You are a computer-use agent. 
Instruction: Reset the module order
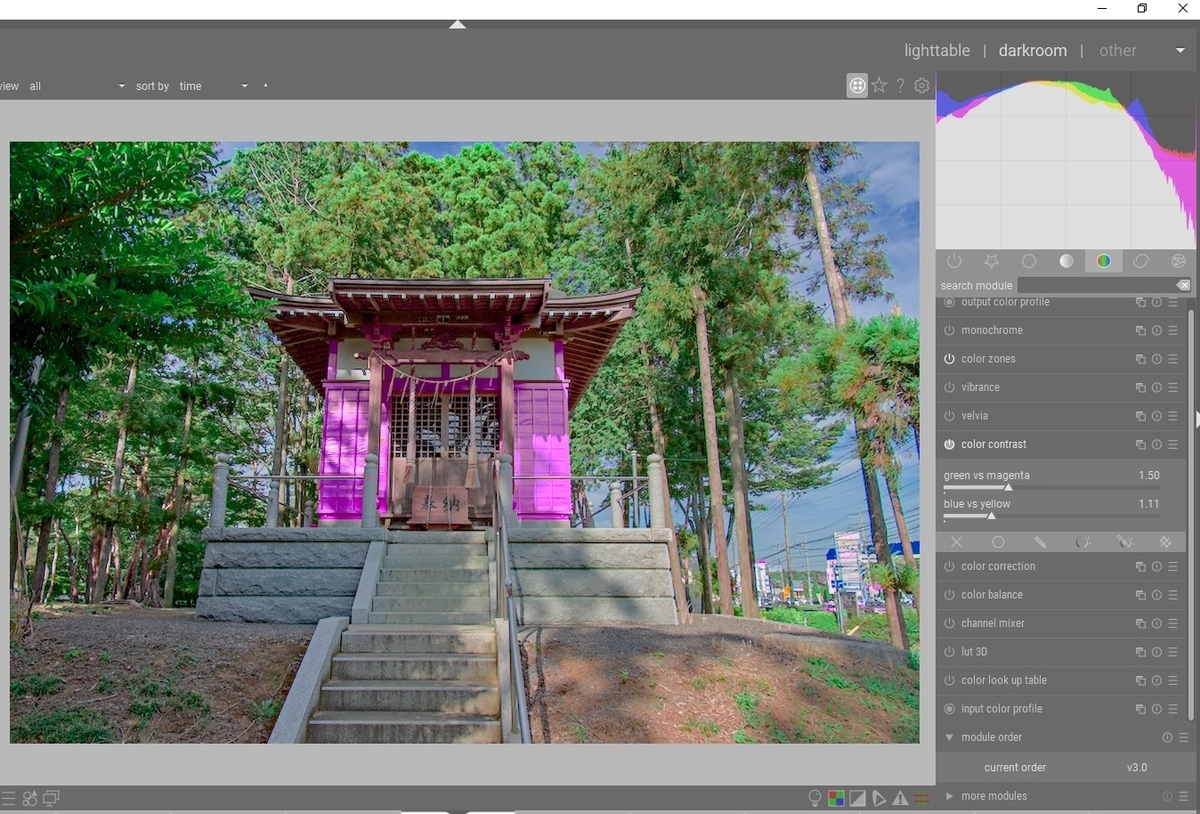(1167, 737)
